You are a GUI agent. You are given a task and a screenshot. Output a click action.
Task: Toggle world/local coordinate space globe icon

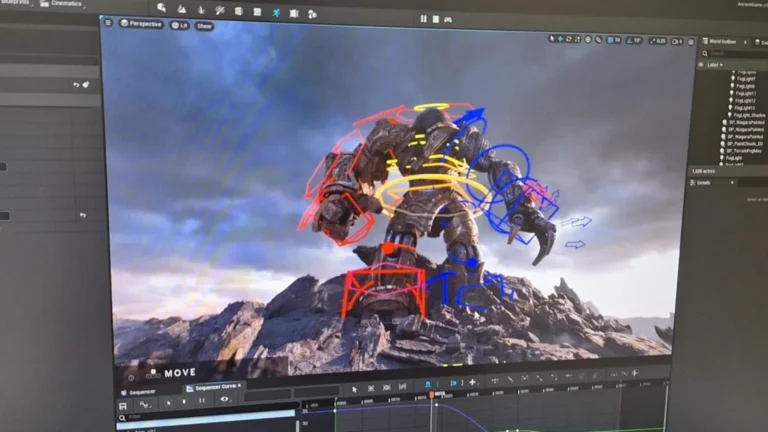click(588, 40)
